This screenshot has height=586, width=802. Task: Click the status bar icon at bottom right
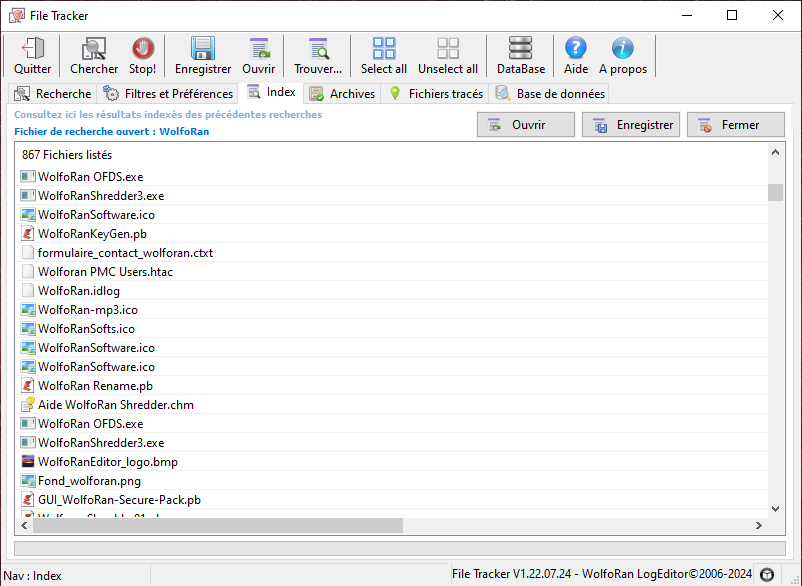coord(767,575)
